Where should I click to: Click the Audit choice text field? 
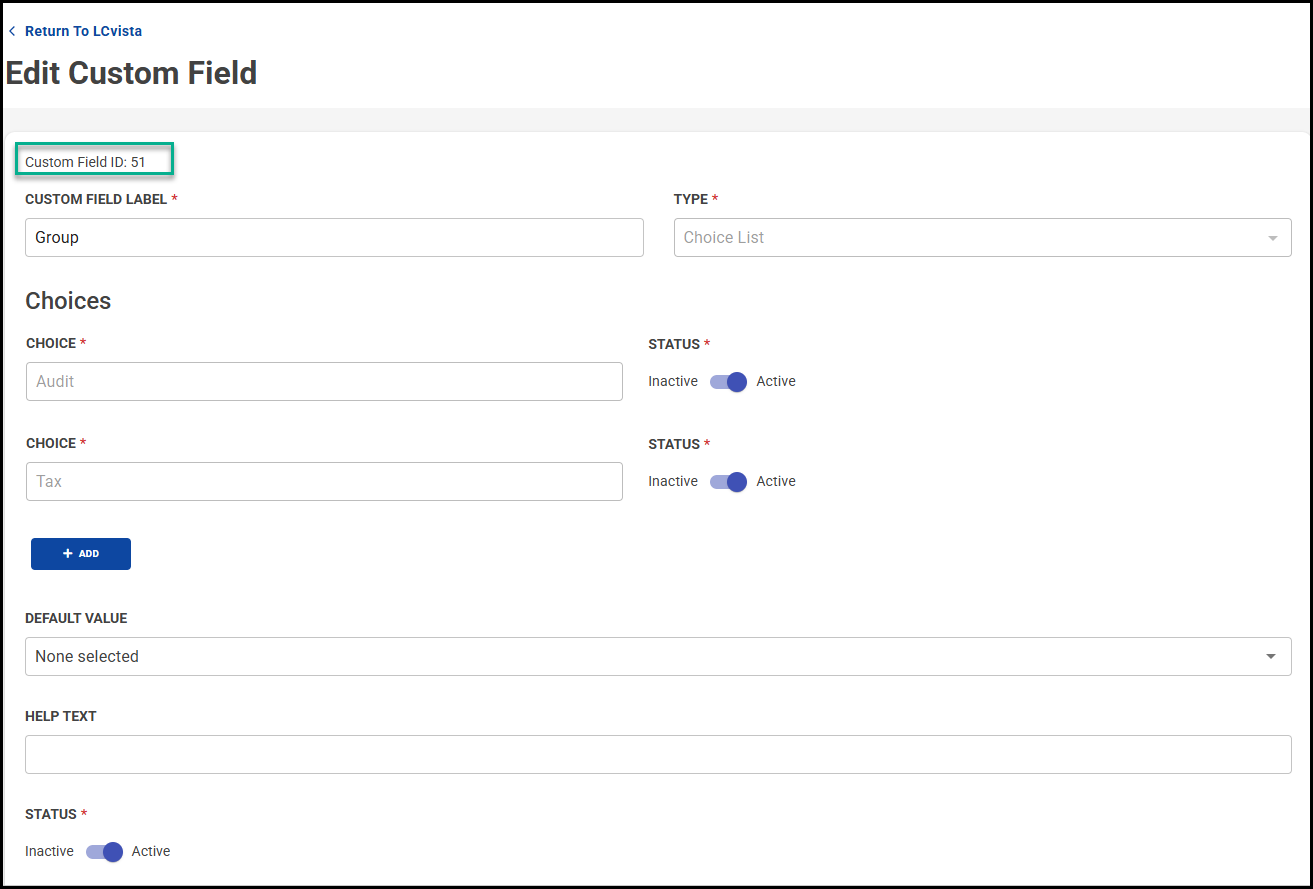pyautogui.click(x=324, y=382)
